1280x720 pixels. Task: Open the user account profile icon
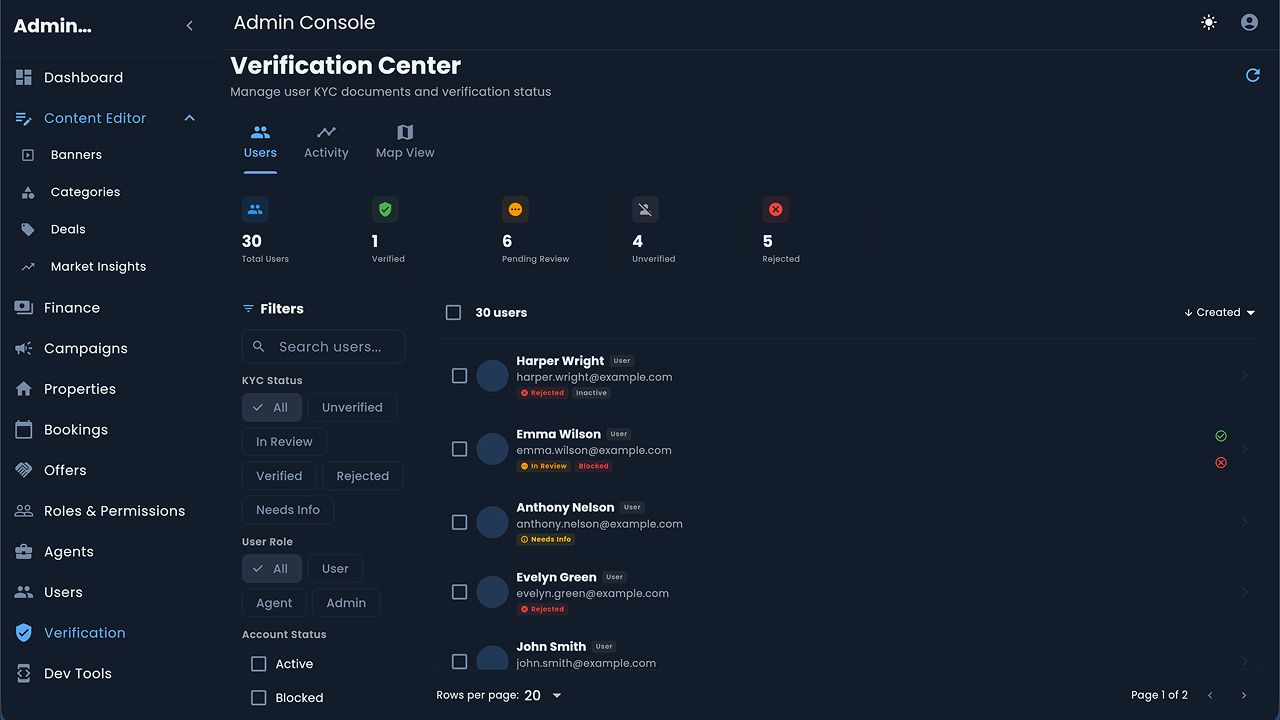1249,22
